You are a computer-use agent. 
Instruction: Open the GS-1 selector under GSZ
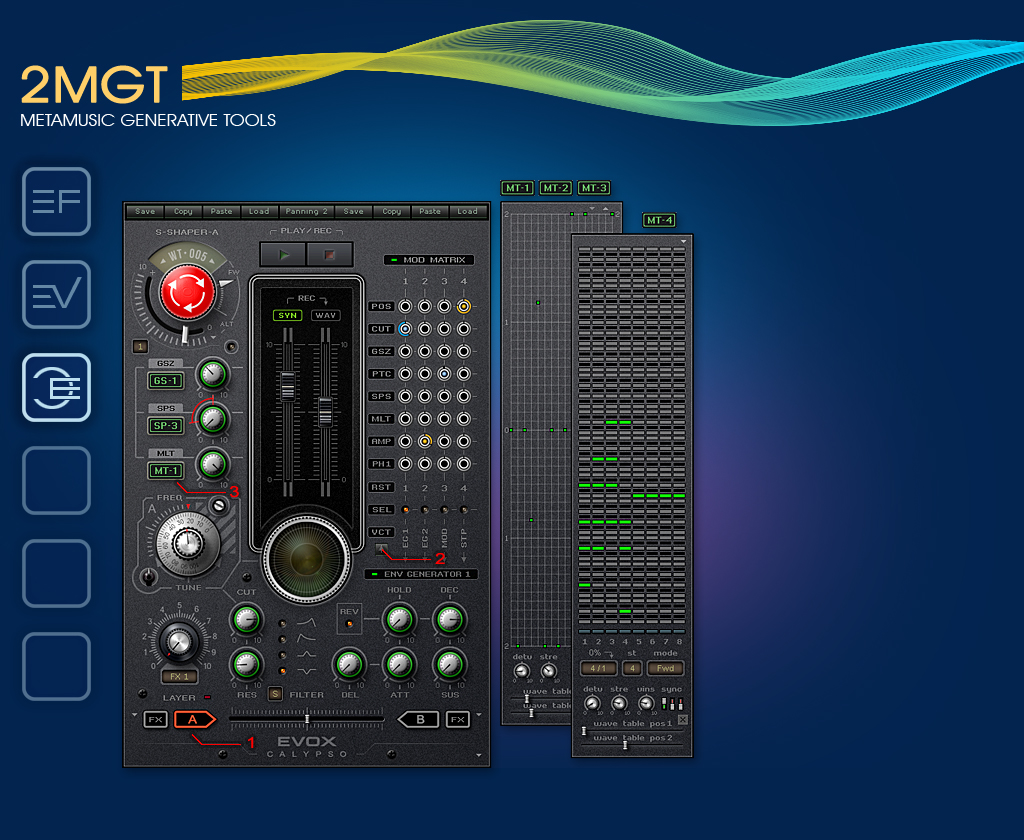click(164, 380)
